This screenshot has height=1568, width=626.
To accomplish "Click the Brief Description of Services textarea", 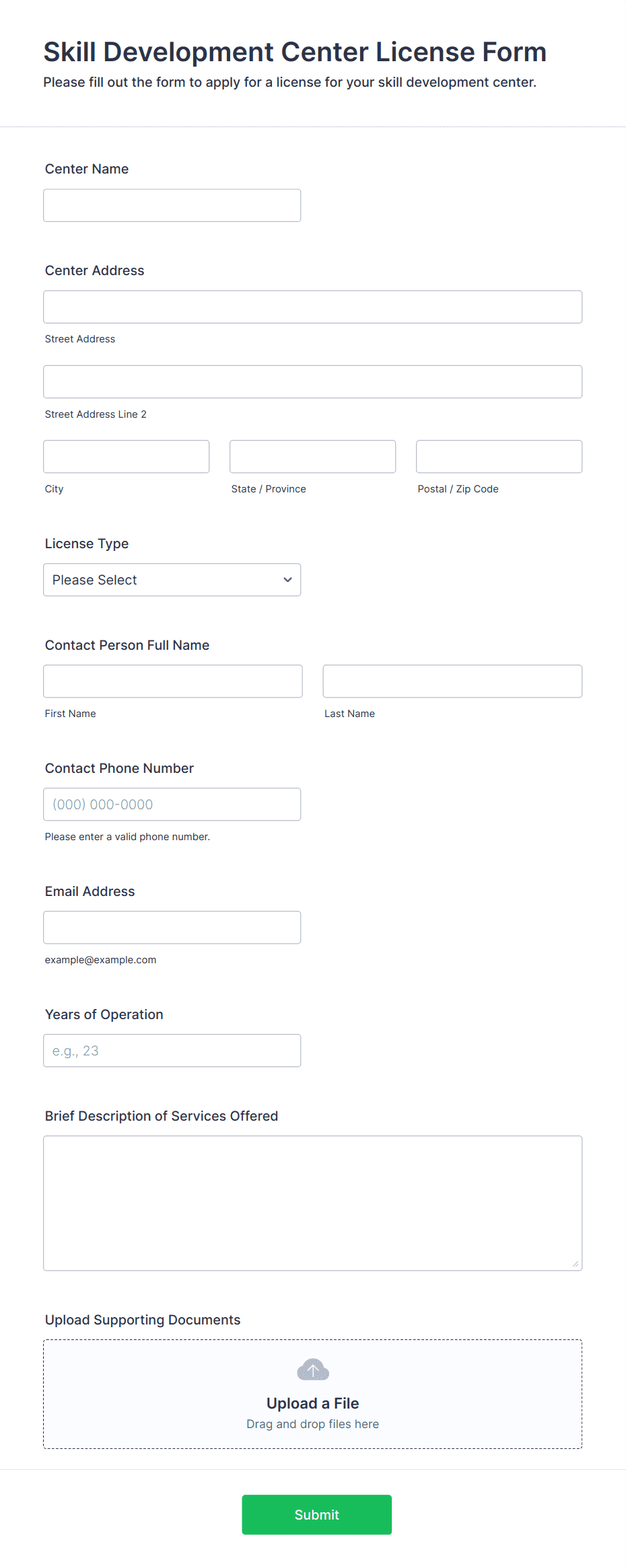I will click(x=313, y=1203).
